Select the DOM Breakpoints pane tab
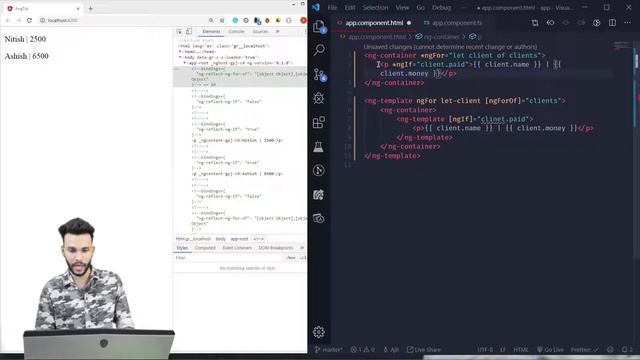This screenshot has height=360, width=640. [276, 248]
